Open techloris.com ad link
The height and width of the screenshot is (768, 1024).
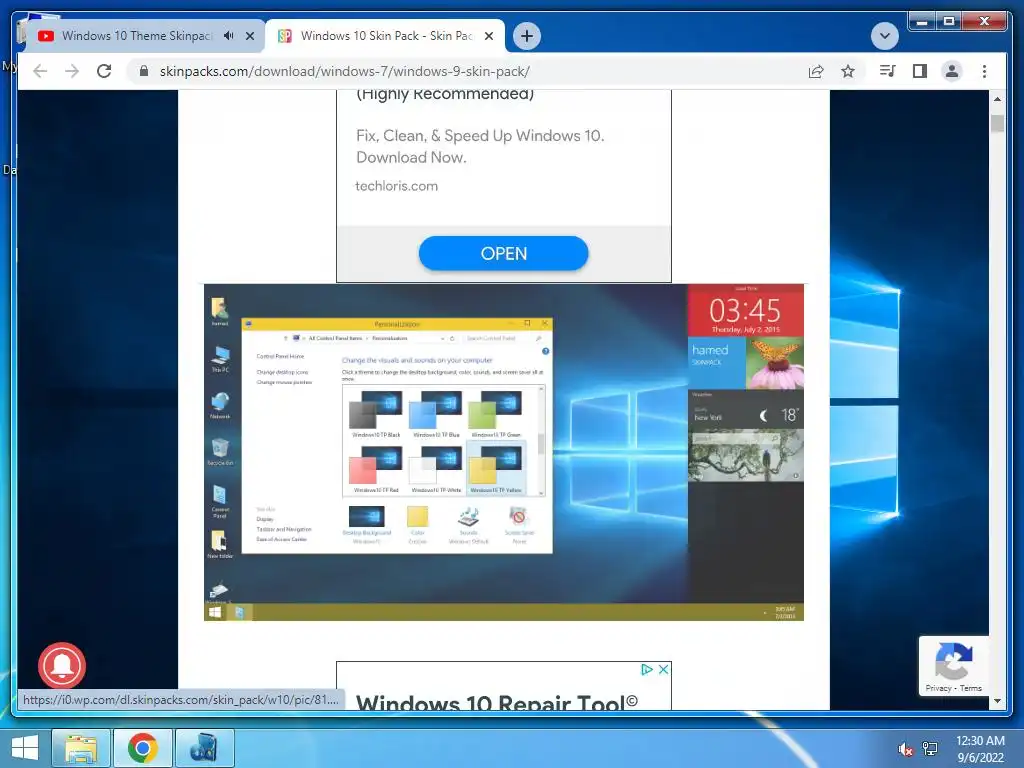396,186
